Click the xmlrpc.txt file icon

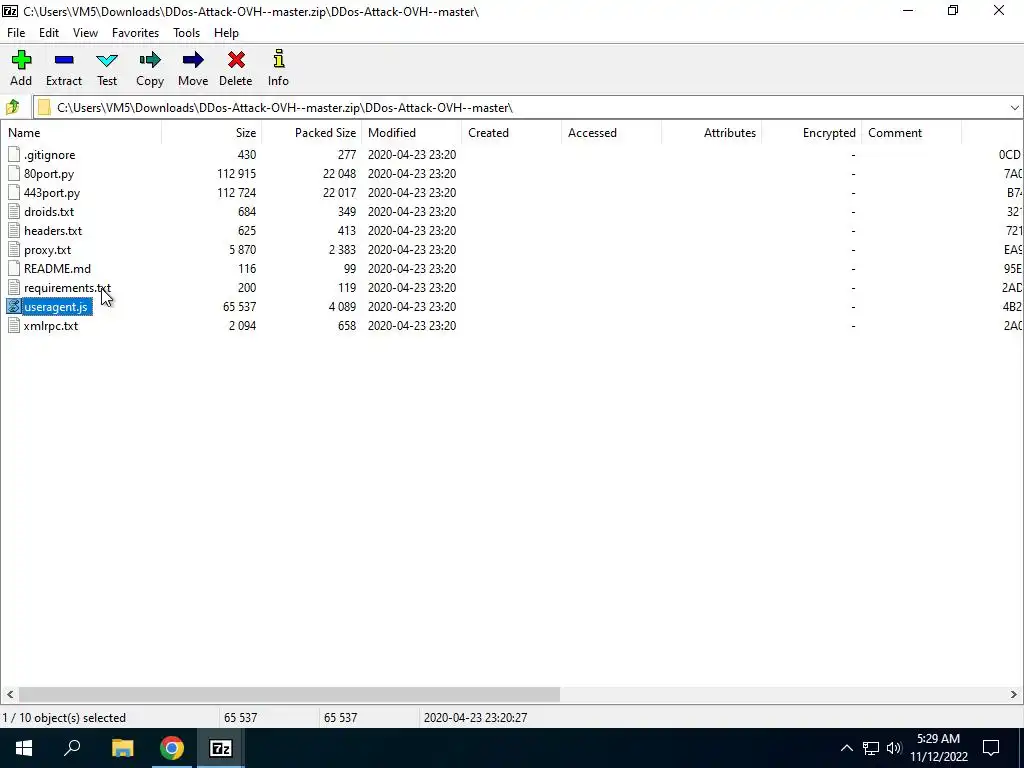[x=14, y=325]
